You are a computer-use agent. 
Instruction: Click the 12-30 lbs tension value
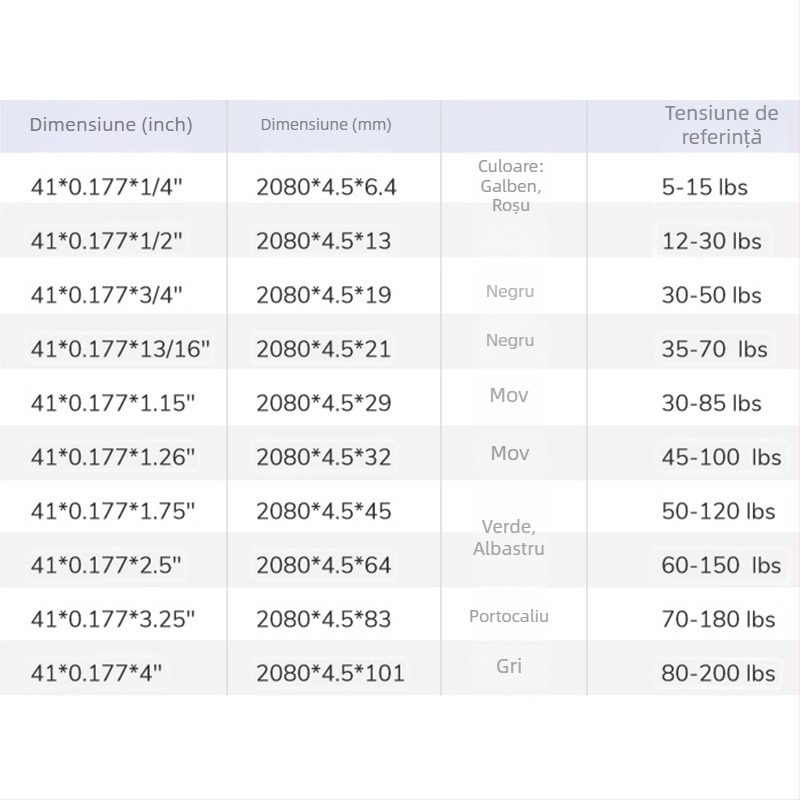(x=711, y=241)
